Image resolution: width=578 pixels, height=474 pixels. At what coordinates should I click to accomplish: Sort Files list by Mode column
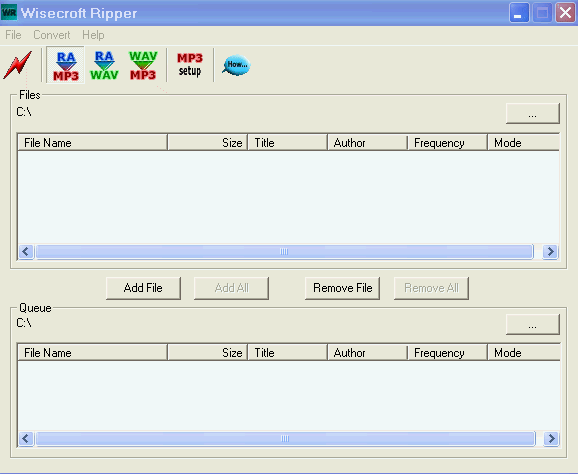524,143
